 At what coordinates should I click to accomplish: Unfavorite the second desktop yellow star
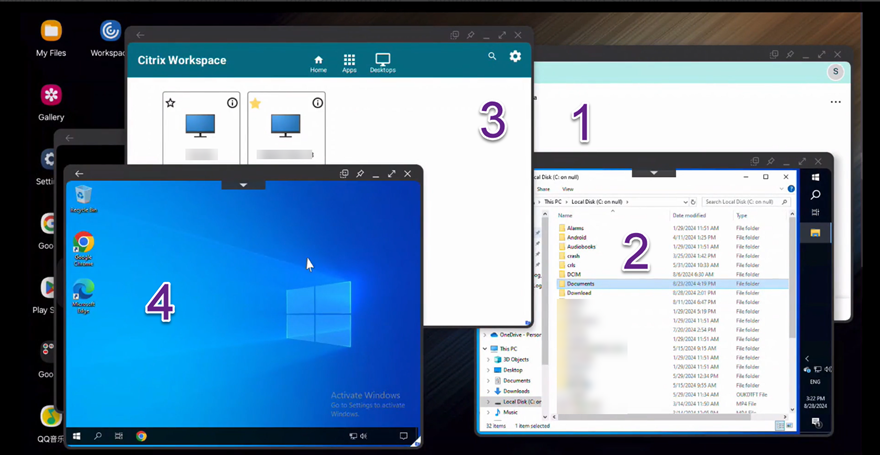point(255,103)
